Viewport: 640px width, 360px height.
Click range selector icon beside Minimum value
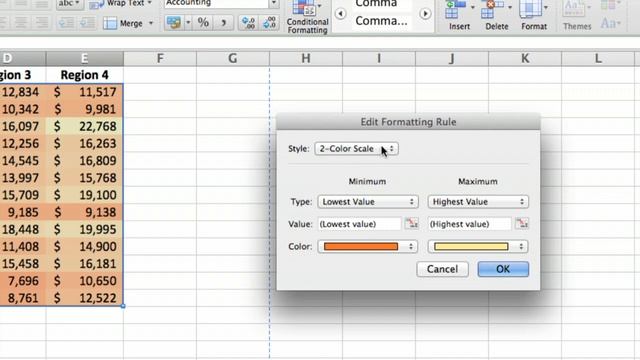pos(411,223)
